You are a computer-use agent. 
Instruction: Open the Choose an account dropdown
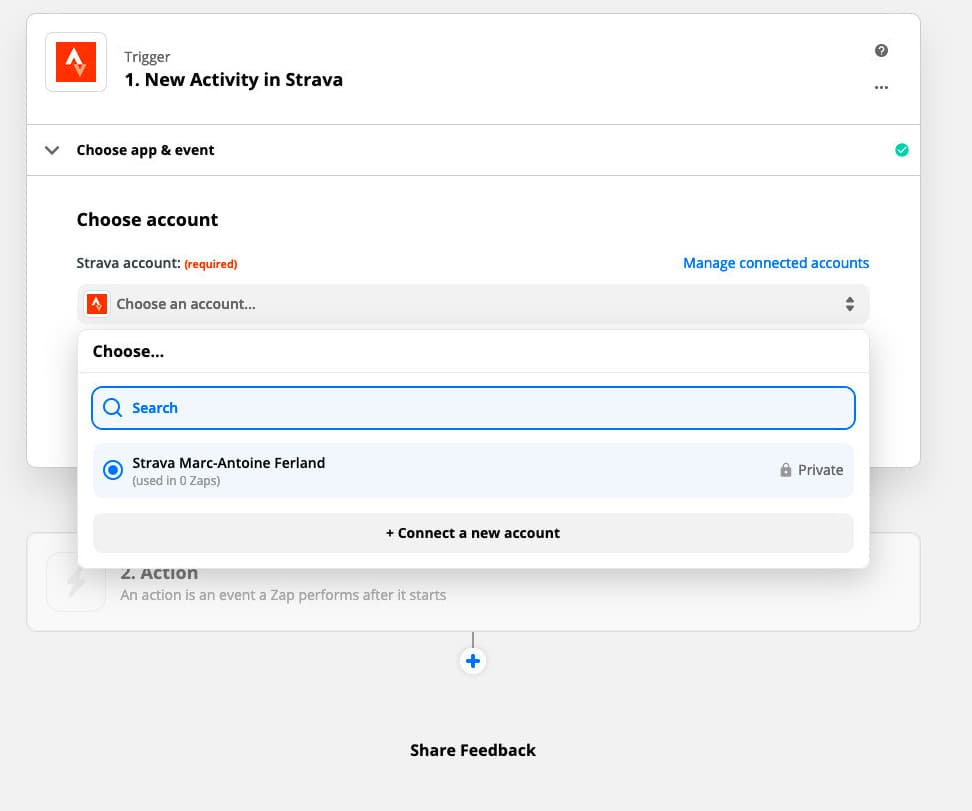(470, 303)
